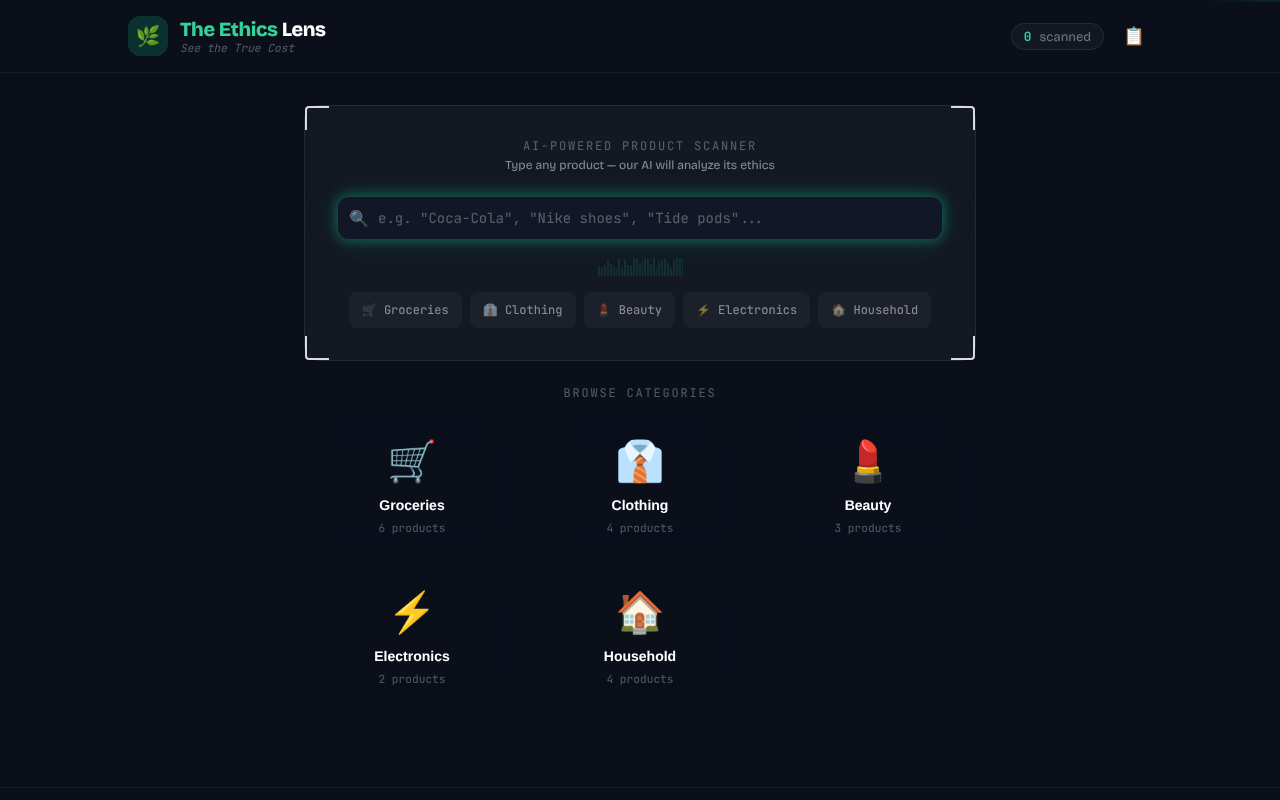Screen dimensions: 1280x800
Task: Click the magnifying glass icon in search bar
Action: click(358, 217)
